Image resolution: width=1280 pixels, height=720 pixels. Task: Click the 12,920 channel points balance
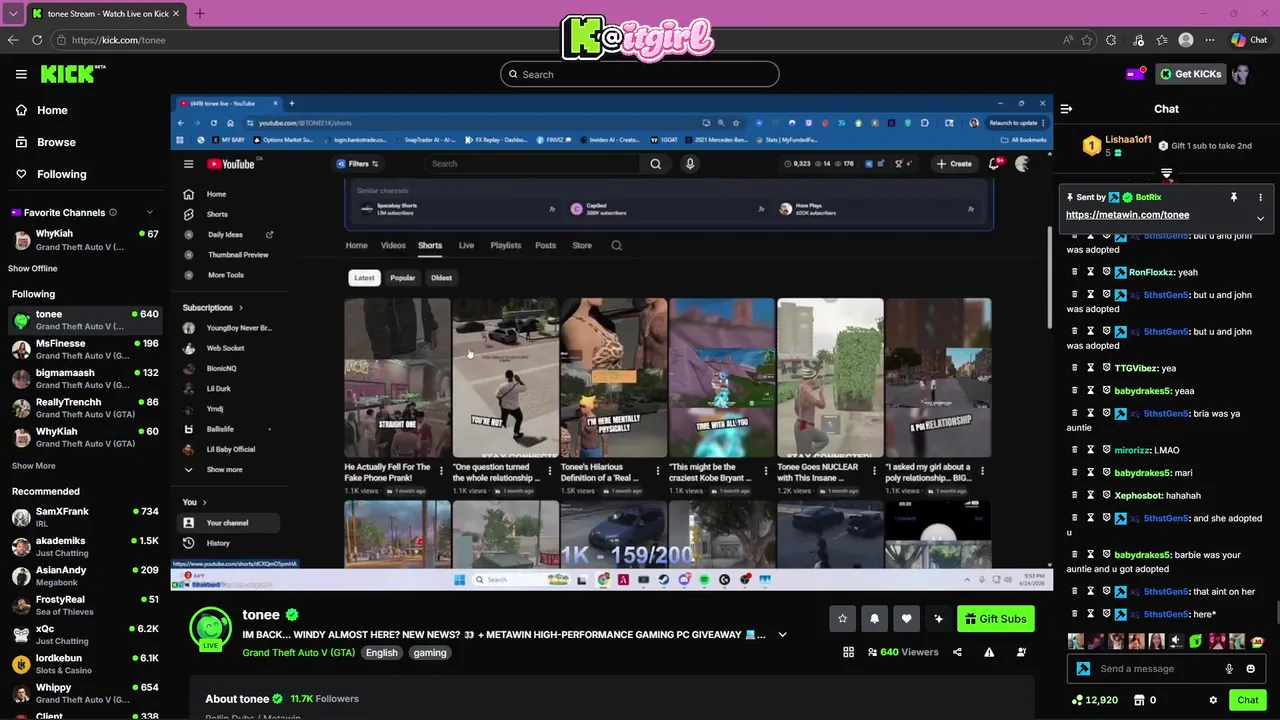[1095, 700]
